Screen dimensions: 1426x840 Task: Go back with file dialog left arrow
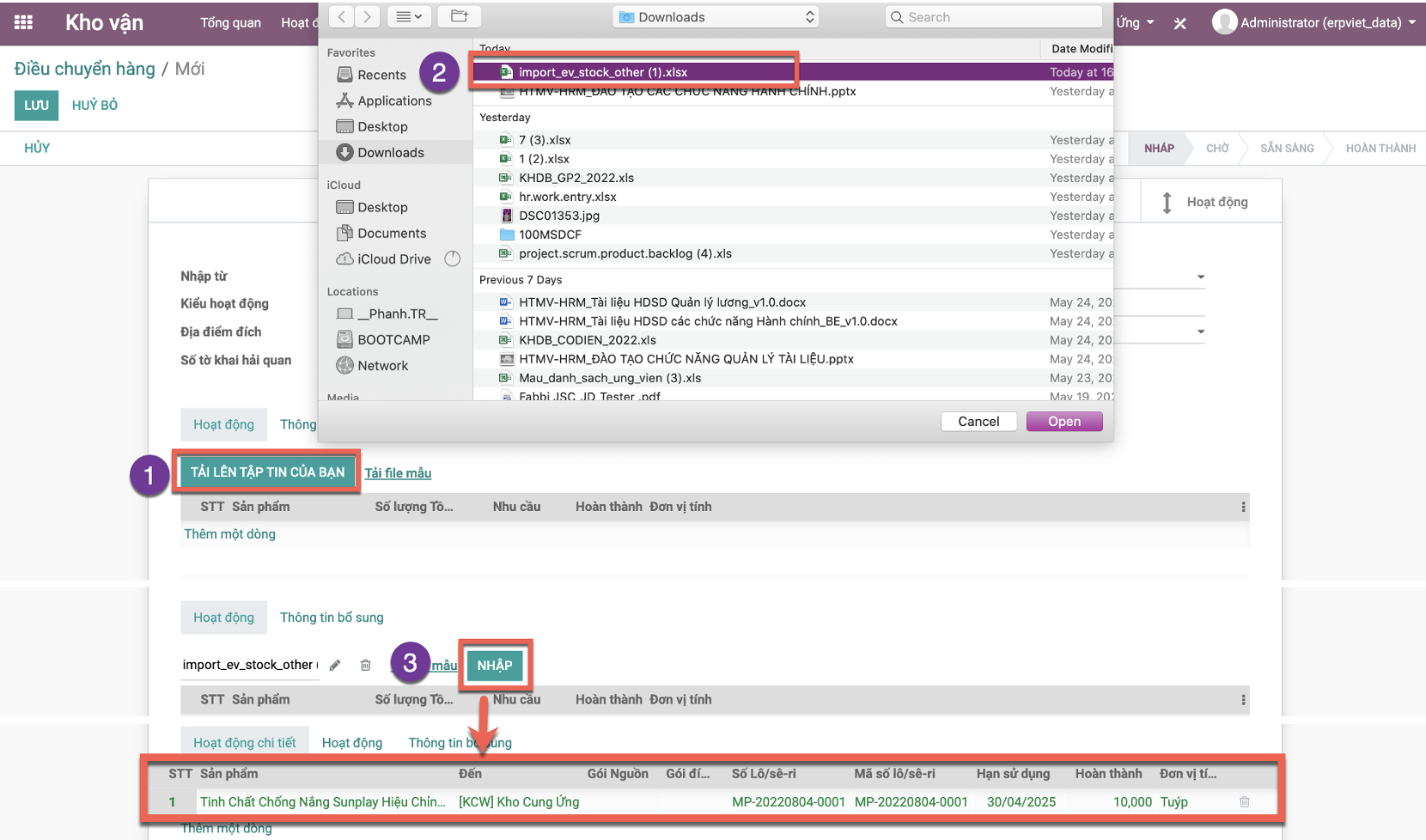(342, 16)
